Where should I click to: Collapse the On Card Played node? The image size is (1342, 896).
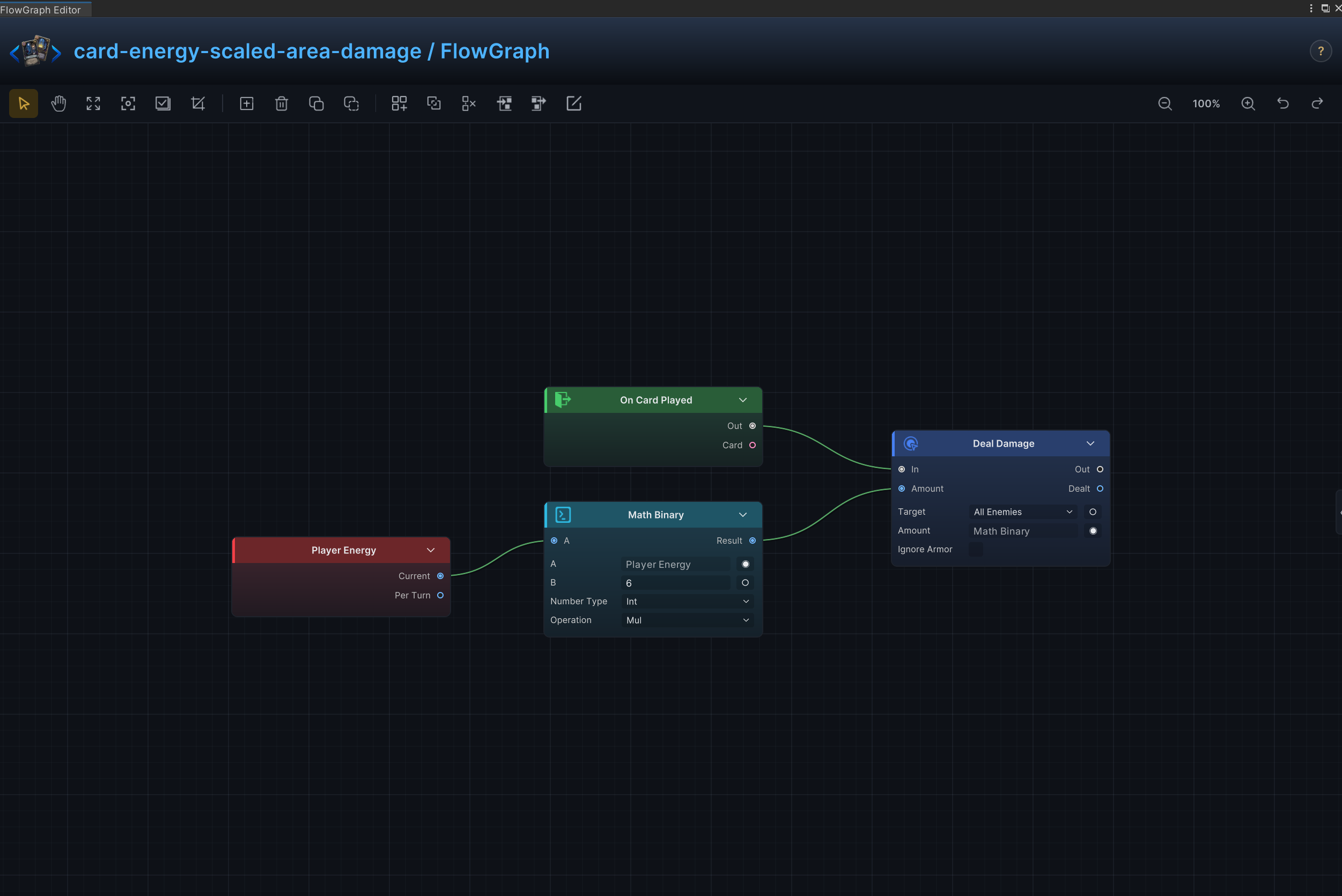(x=742, y=400)
